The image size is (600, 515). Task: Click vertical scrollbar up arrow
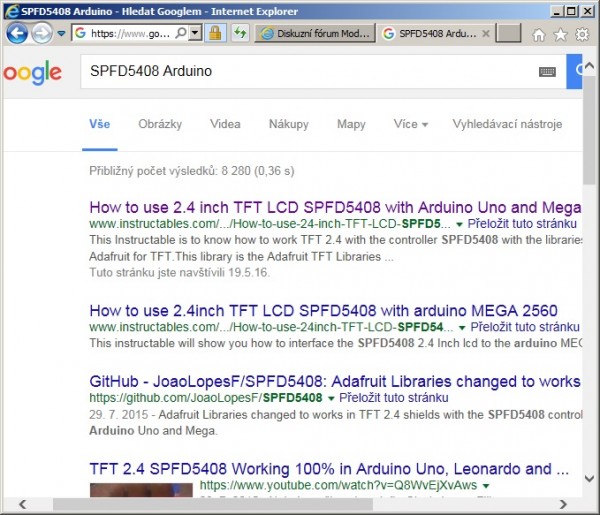(x=590, y=65)
